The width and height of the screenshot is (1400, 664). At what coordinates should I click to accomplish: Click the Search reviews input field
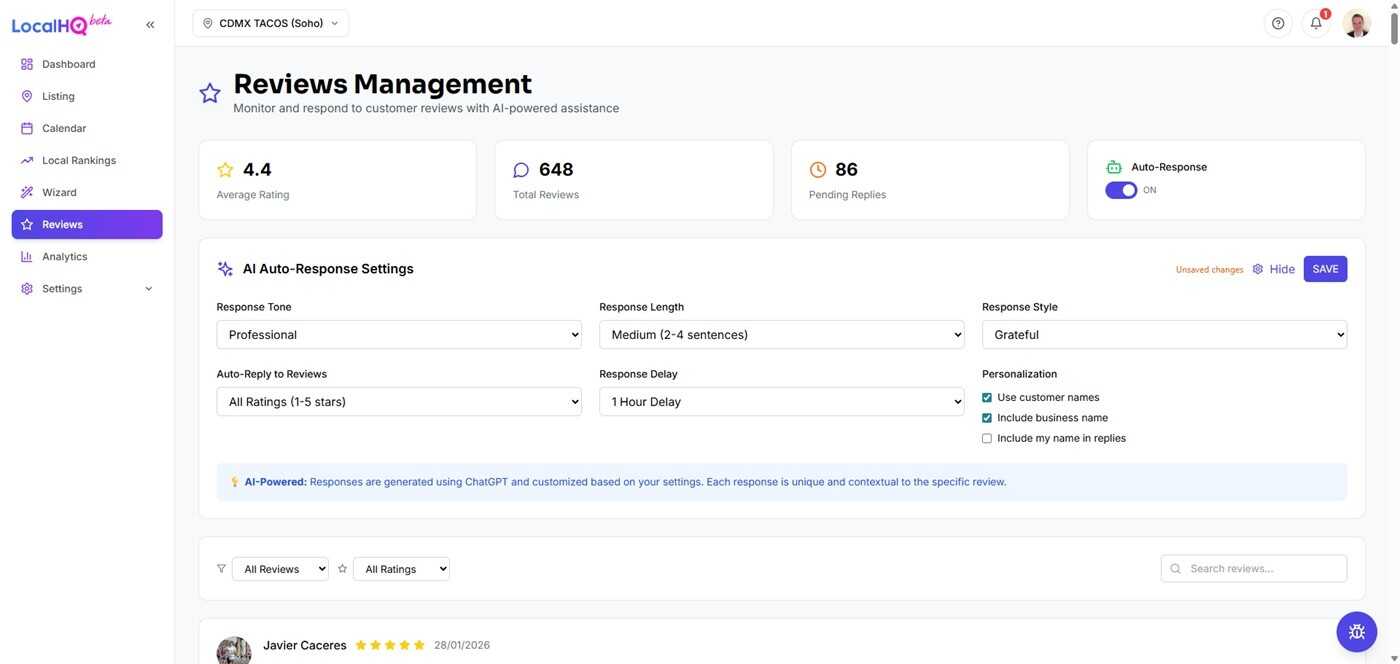(x=1263, y=569)
